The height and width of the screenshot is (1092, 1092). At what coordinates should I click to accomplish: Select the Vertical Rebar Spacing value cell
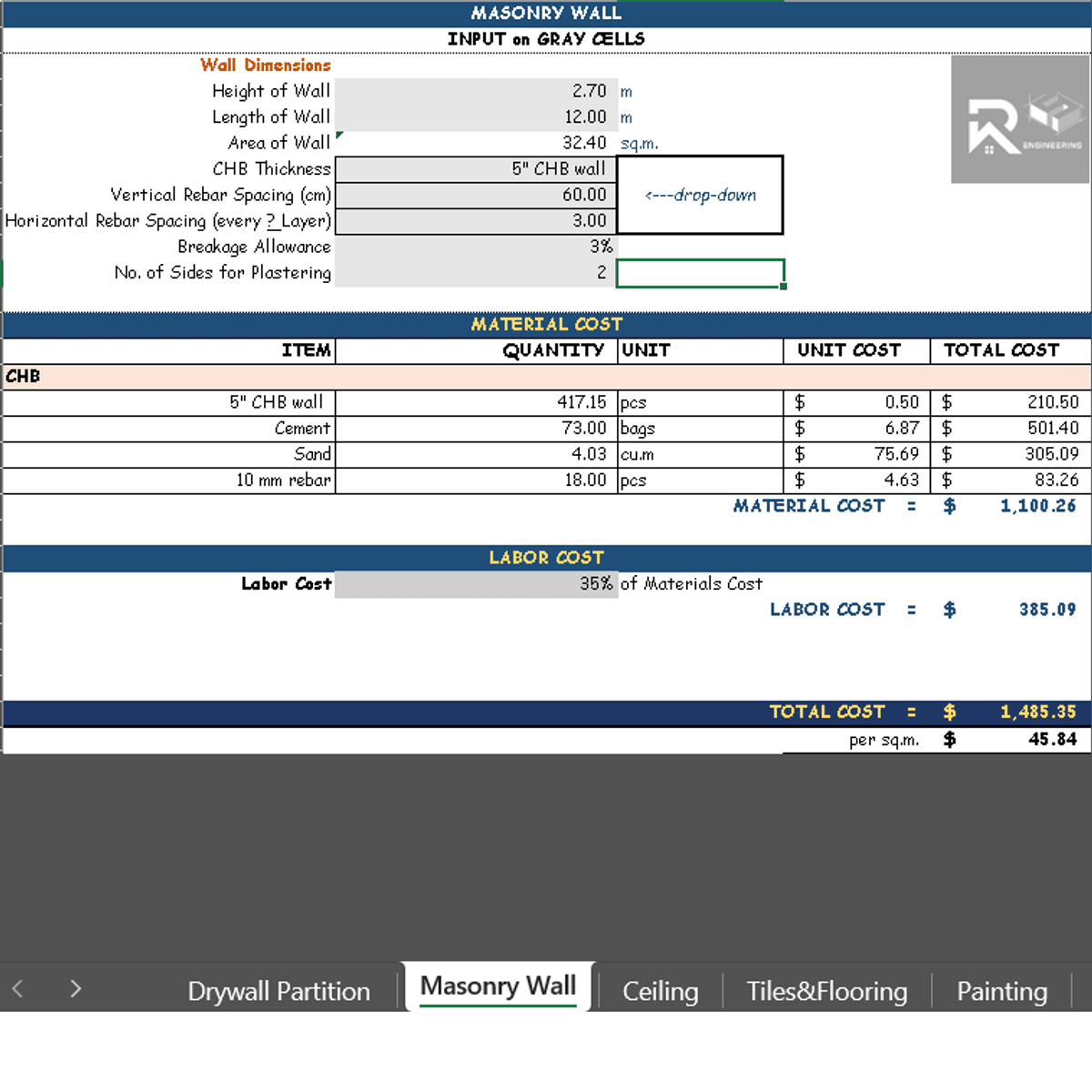[x=476, y=195]
